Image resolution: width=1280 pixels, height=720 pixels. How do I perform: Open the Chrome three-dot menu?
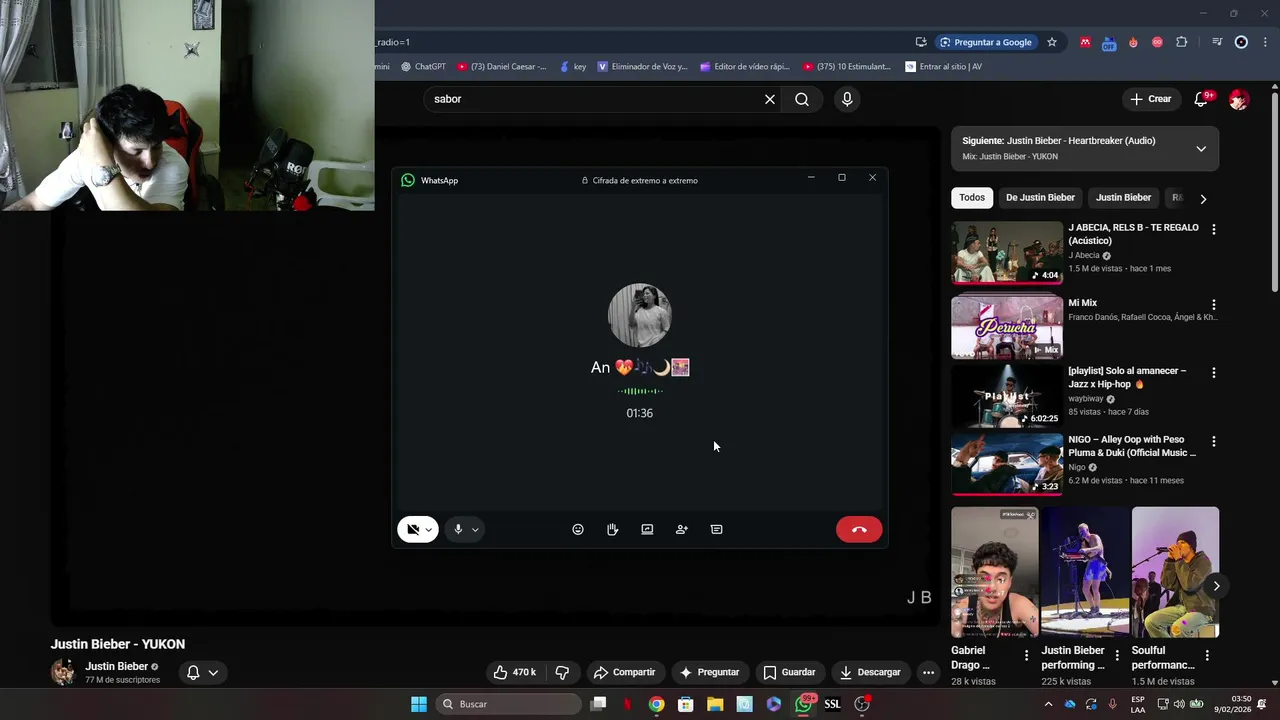click(x=1265, y=42)
